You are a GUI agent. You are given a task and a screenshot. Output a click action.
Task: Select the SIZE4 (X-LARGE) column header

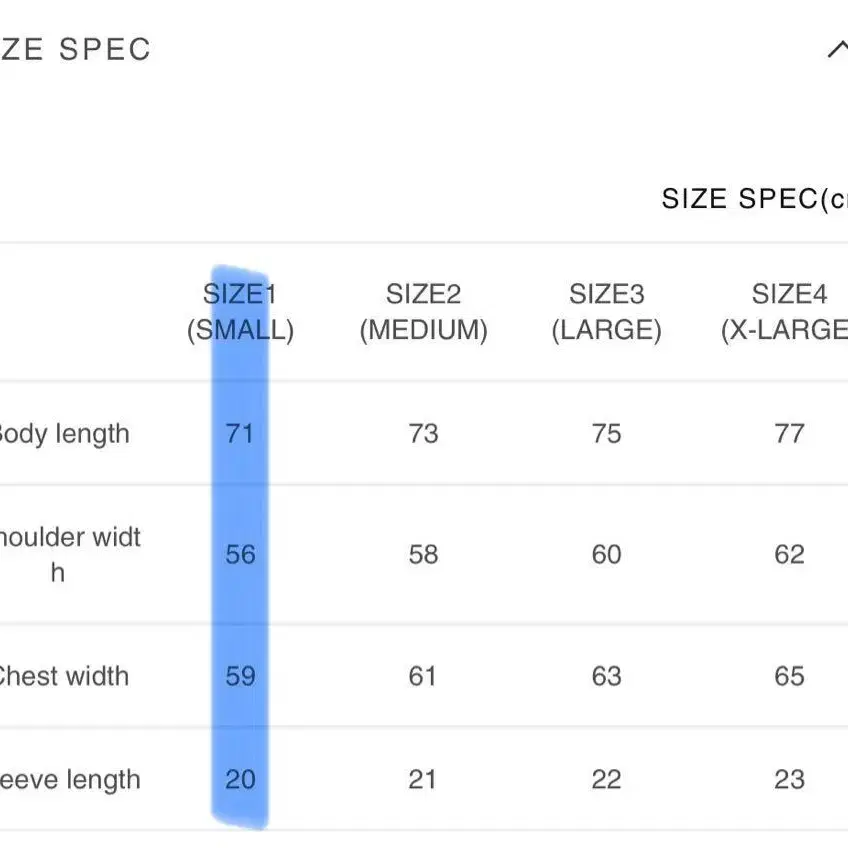pos(784,312)
